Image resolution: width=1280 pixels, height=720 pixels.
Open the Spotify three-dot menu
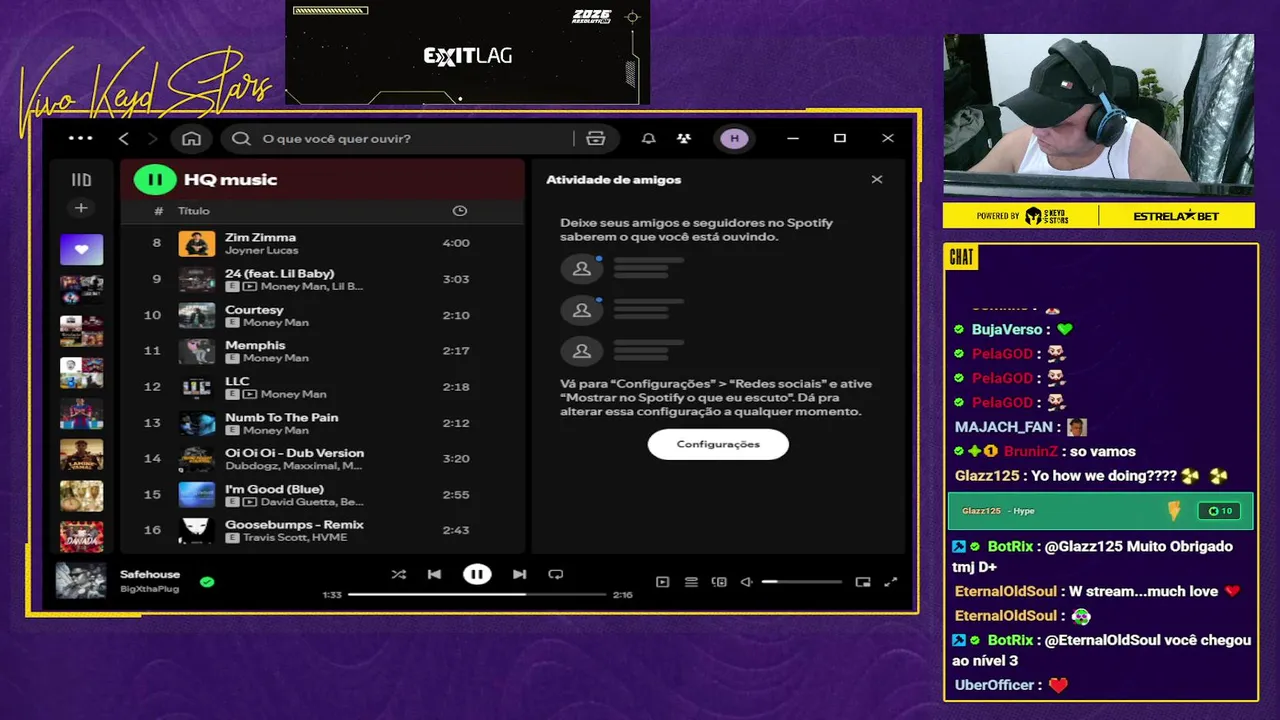[x=81, y=138]
